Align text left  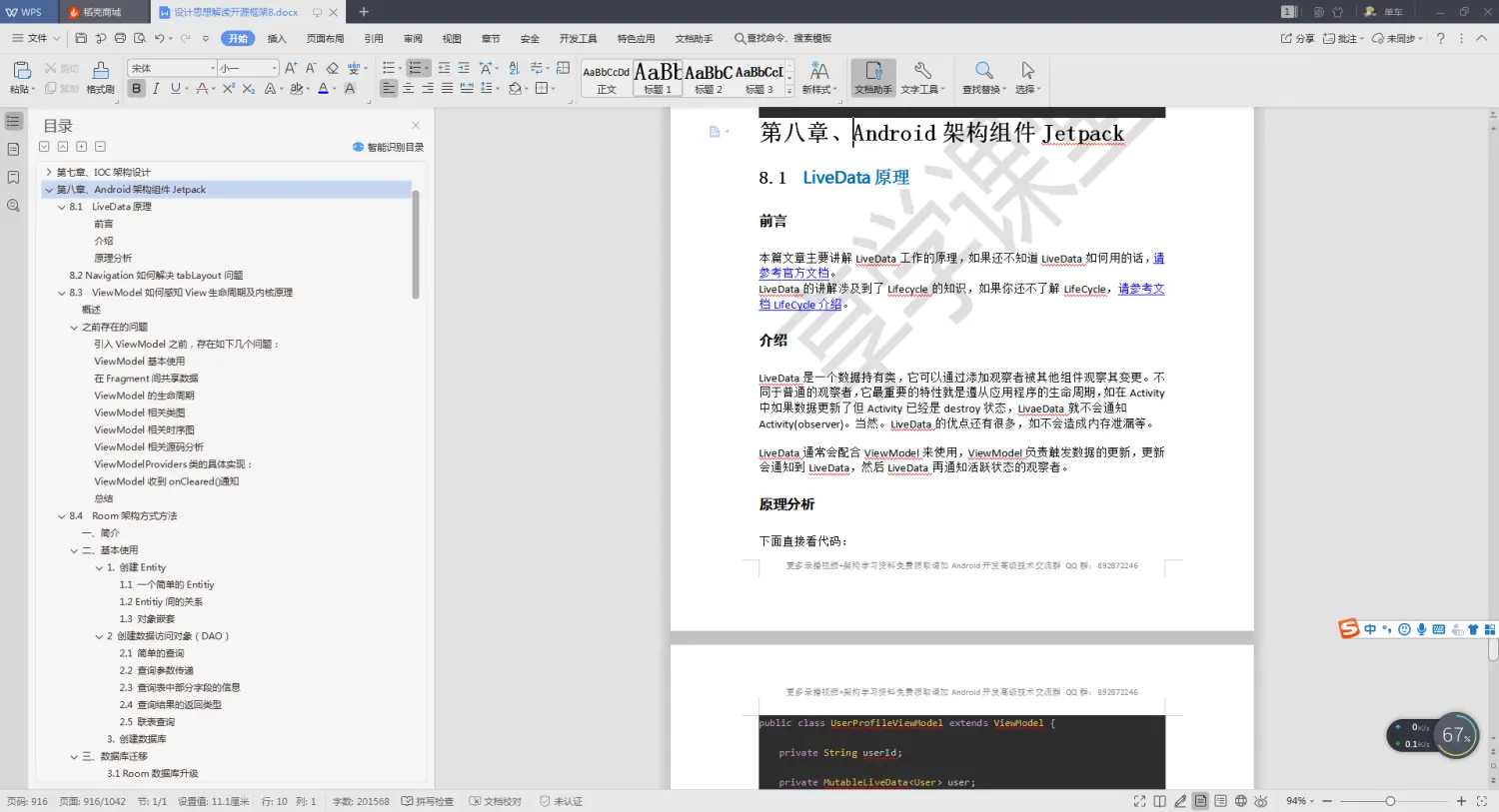tap(389, 89)
